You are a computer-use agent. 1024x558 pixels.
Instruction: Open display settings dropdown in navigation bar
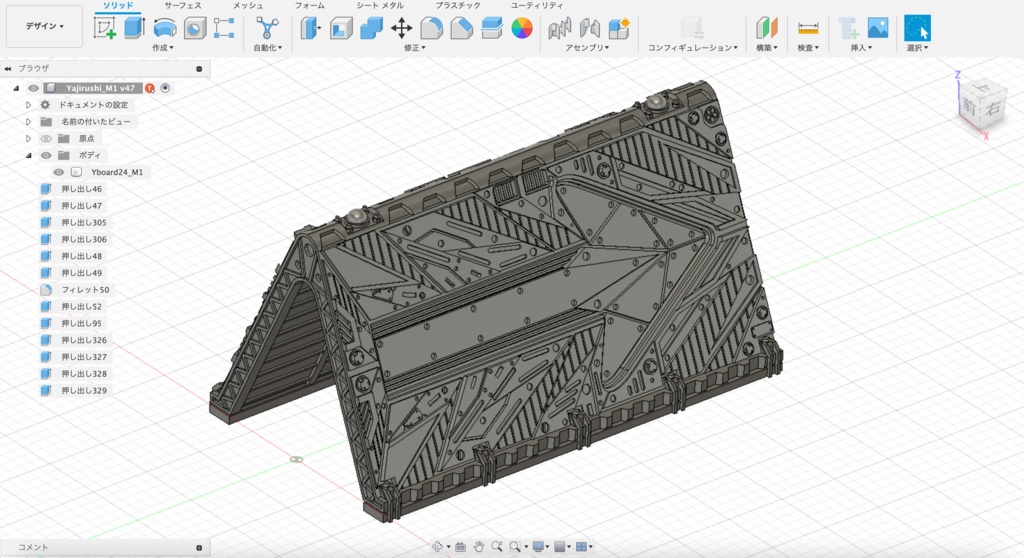pos(542,547)
